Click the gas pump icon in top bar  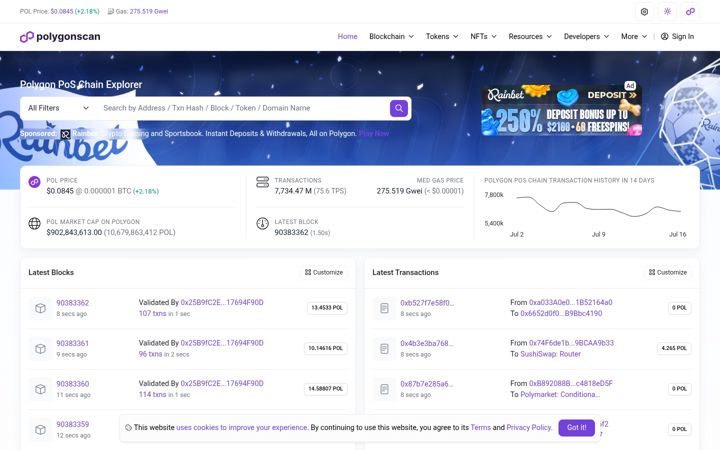[x=111, y=11]
